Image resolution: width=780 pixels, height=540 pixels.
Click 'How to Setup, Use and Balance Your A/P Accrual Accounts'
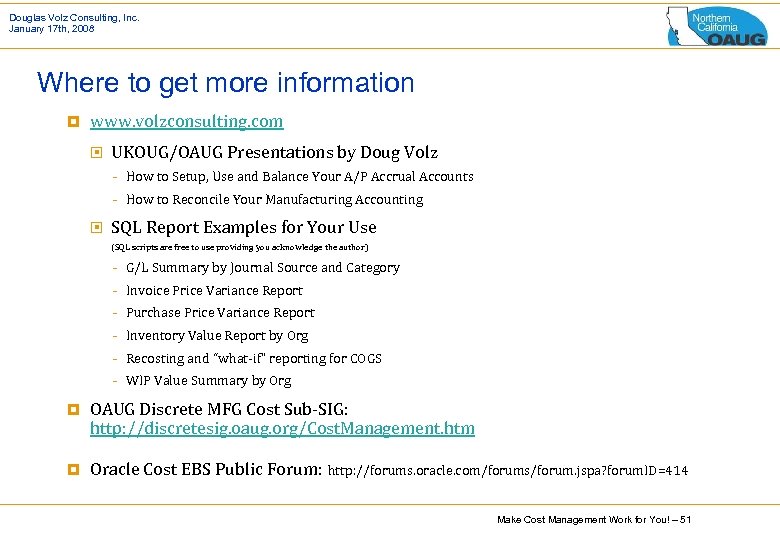click(299, 177)
